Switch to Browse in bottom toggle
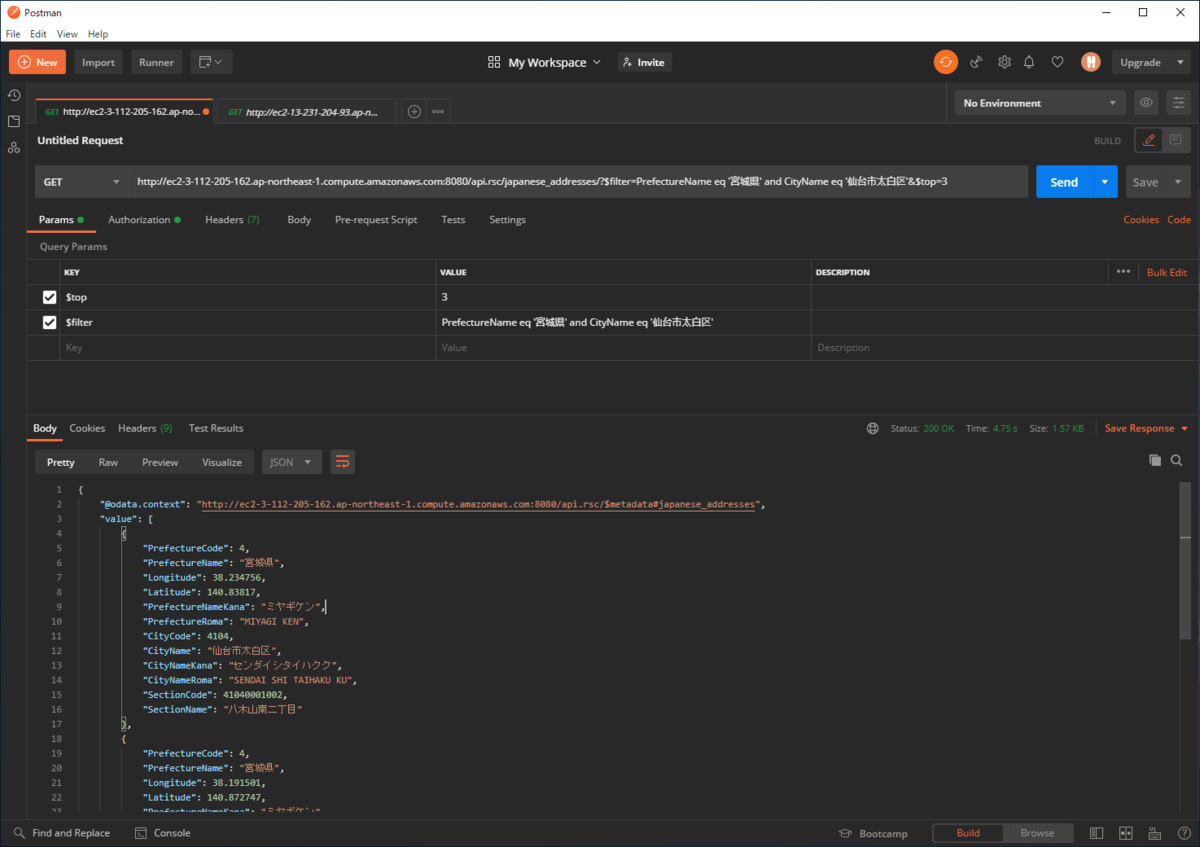The image size is (1200, 847). click(1037, 833)
